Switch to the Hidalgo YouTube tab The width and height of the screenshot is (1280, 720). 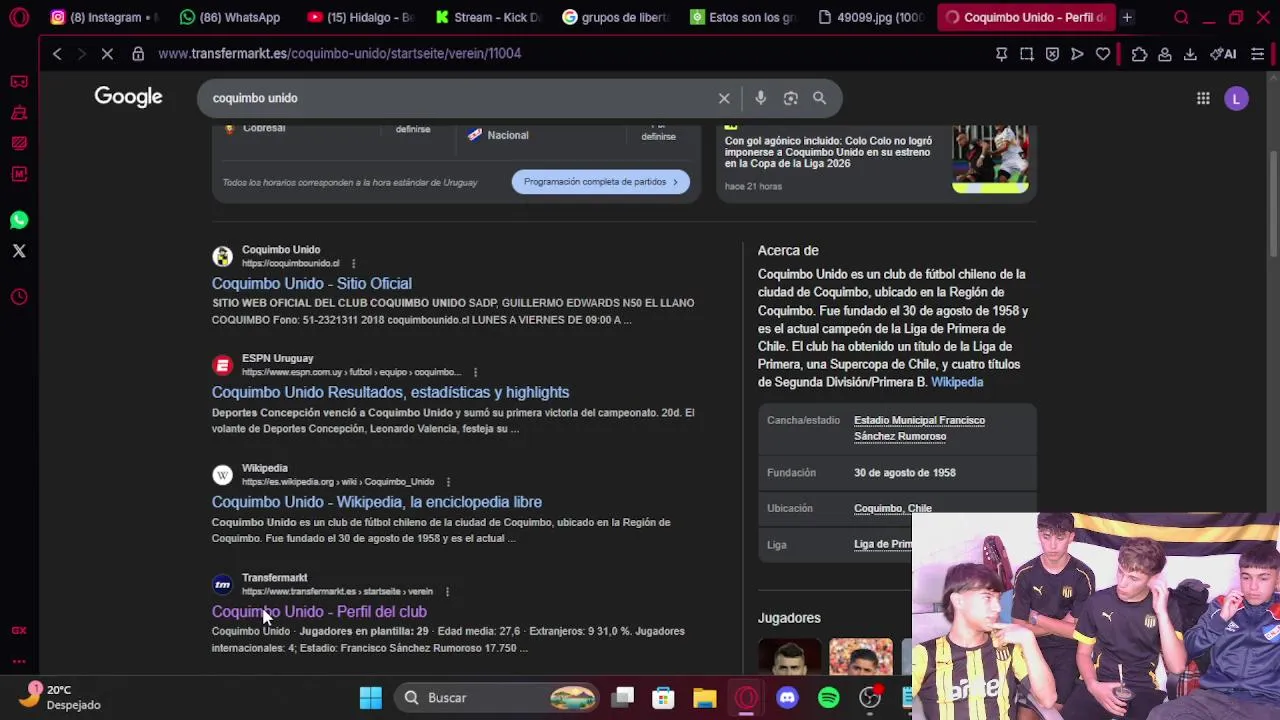tap(359, 17)
